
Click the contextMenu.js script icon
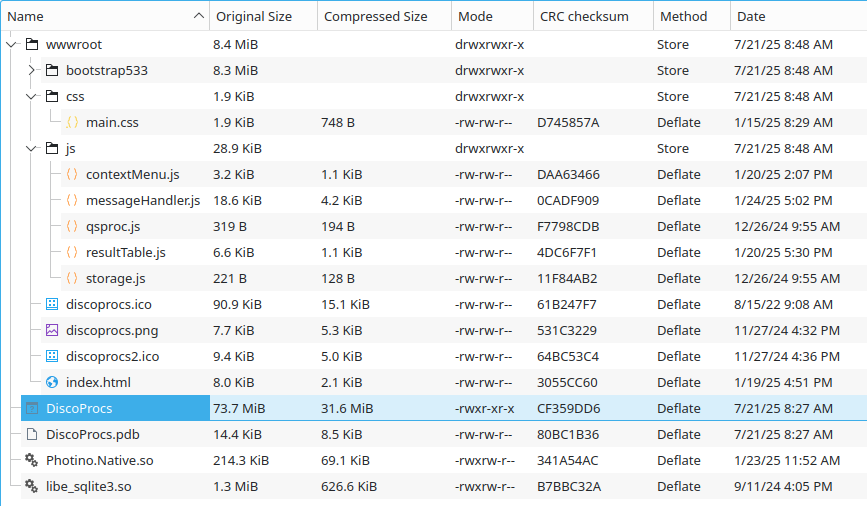click(72, 175)
